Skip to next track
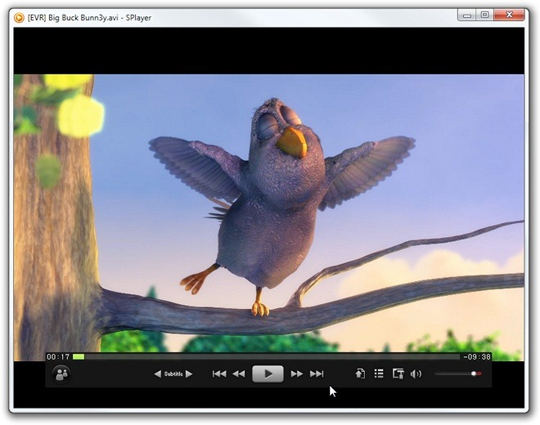 (x=316, y=374)
